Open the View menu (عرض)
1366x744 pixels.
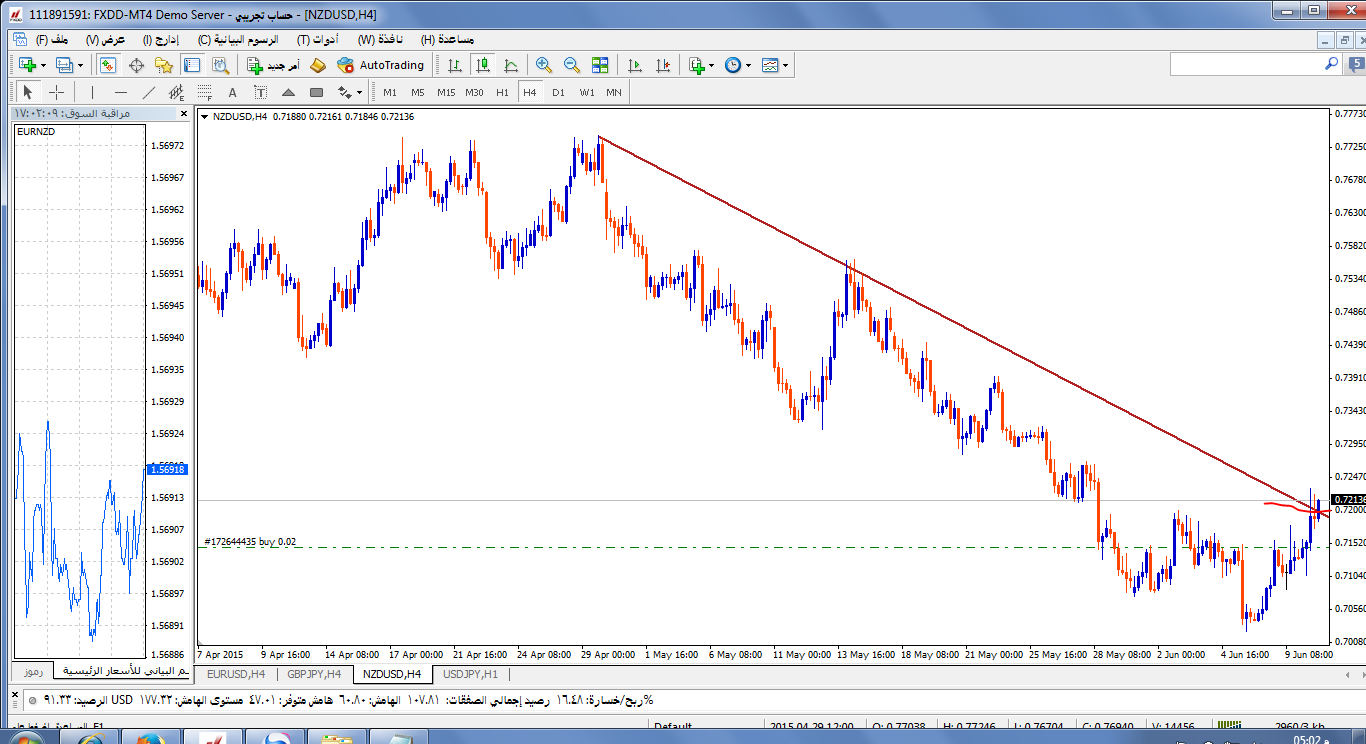click(106, 40)
